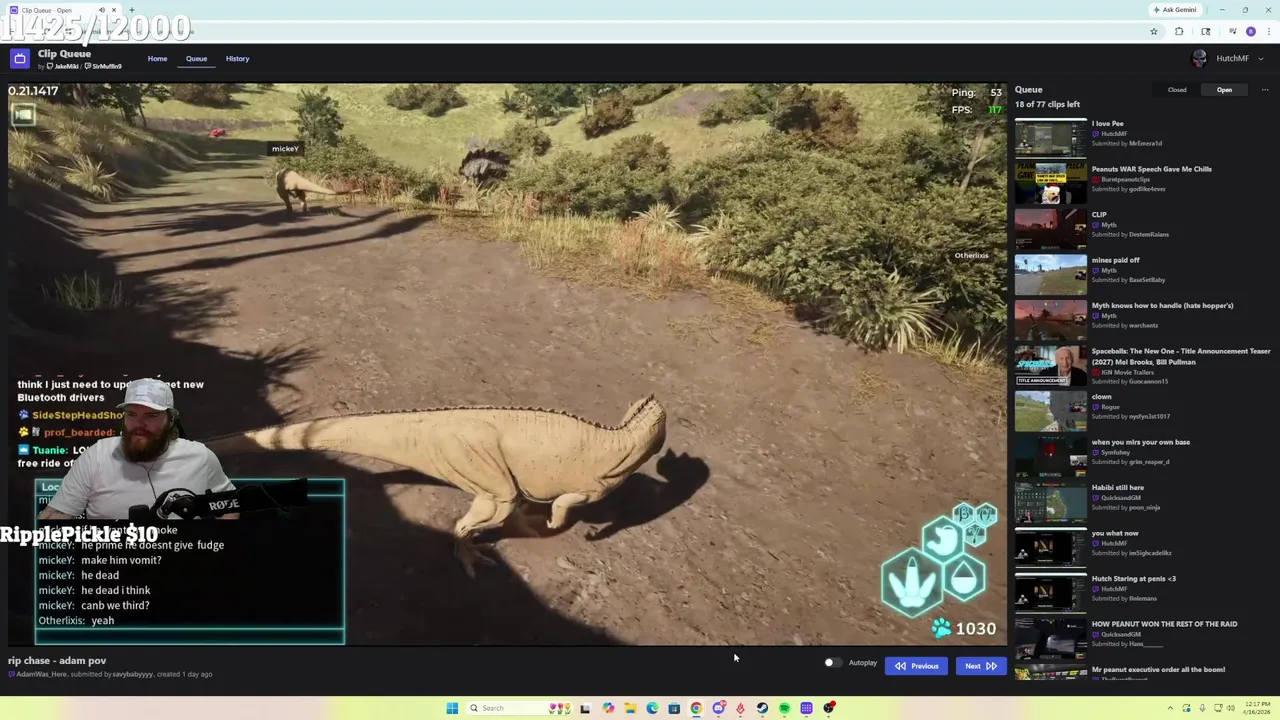Open the Chrome three-dots menu
The height and width of the screenshot is (720, 1280).
pyautogui.click(x=1267, y=32)
